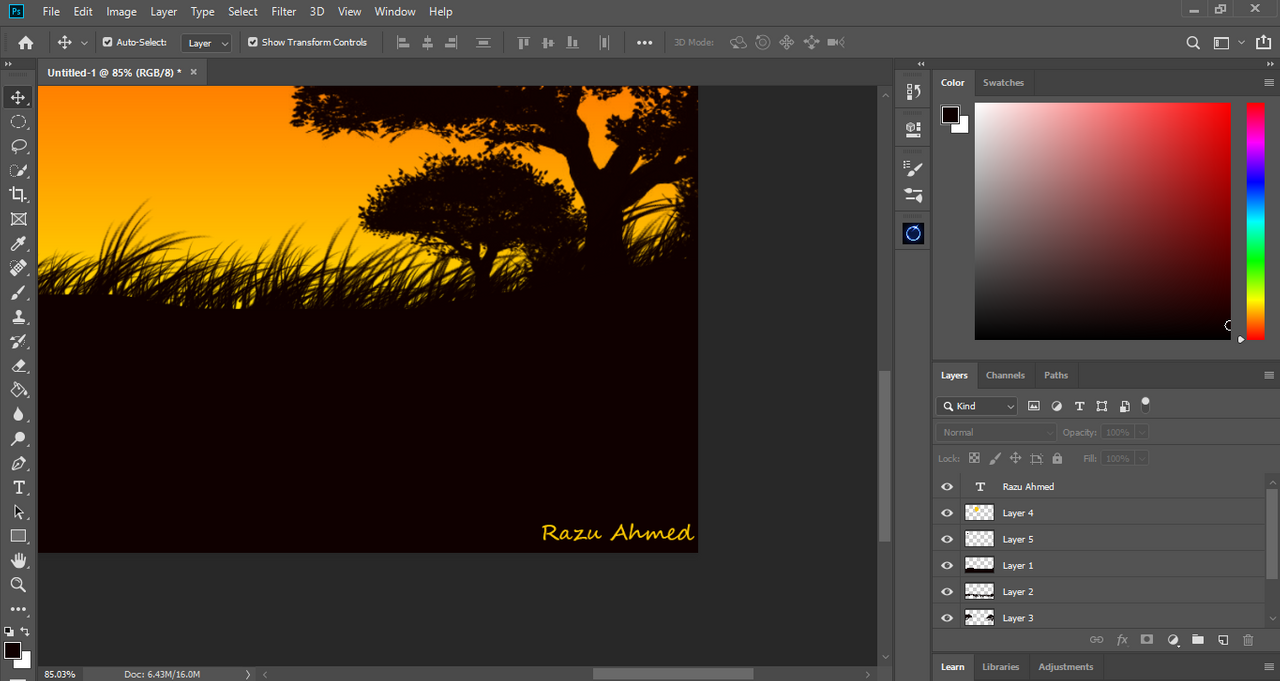
Task: Add a layer mask icon
Action: [1147, 640]
